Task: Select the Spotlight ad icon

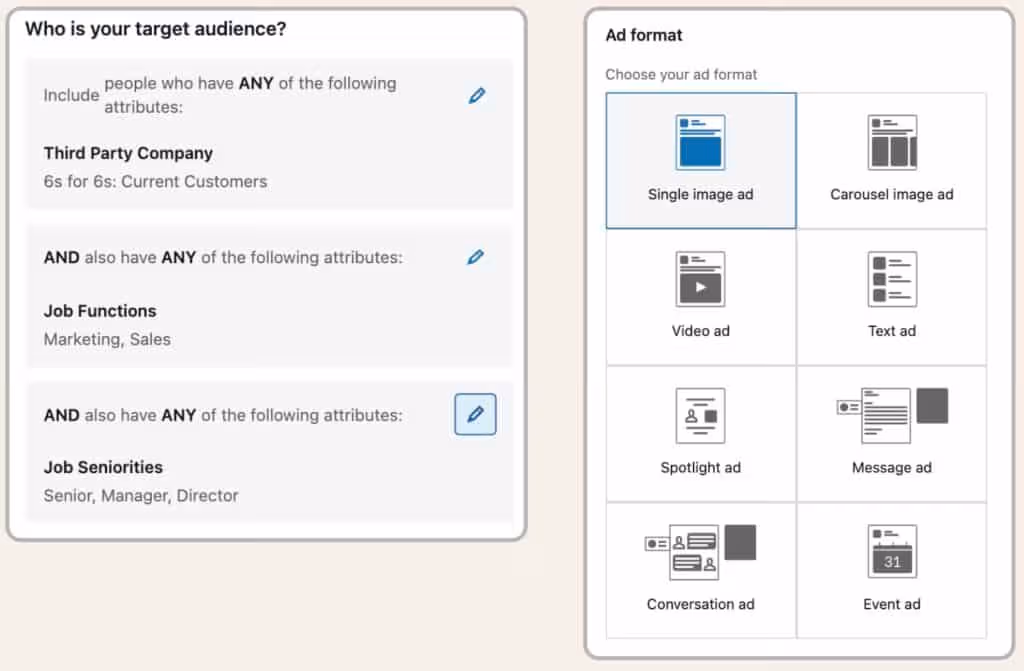Action: (x=700, y=416)
